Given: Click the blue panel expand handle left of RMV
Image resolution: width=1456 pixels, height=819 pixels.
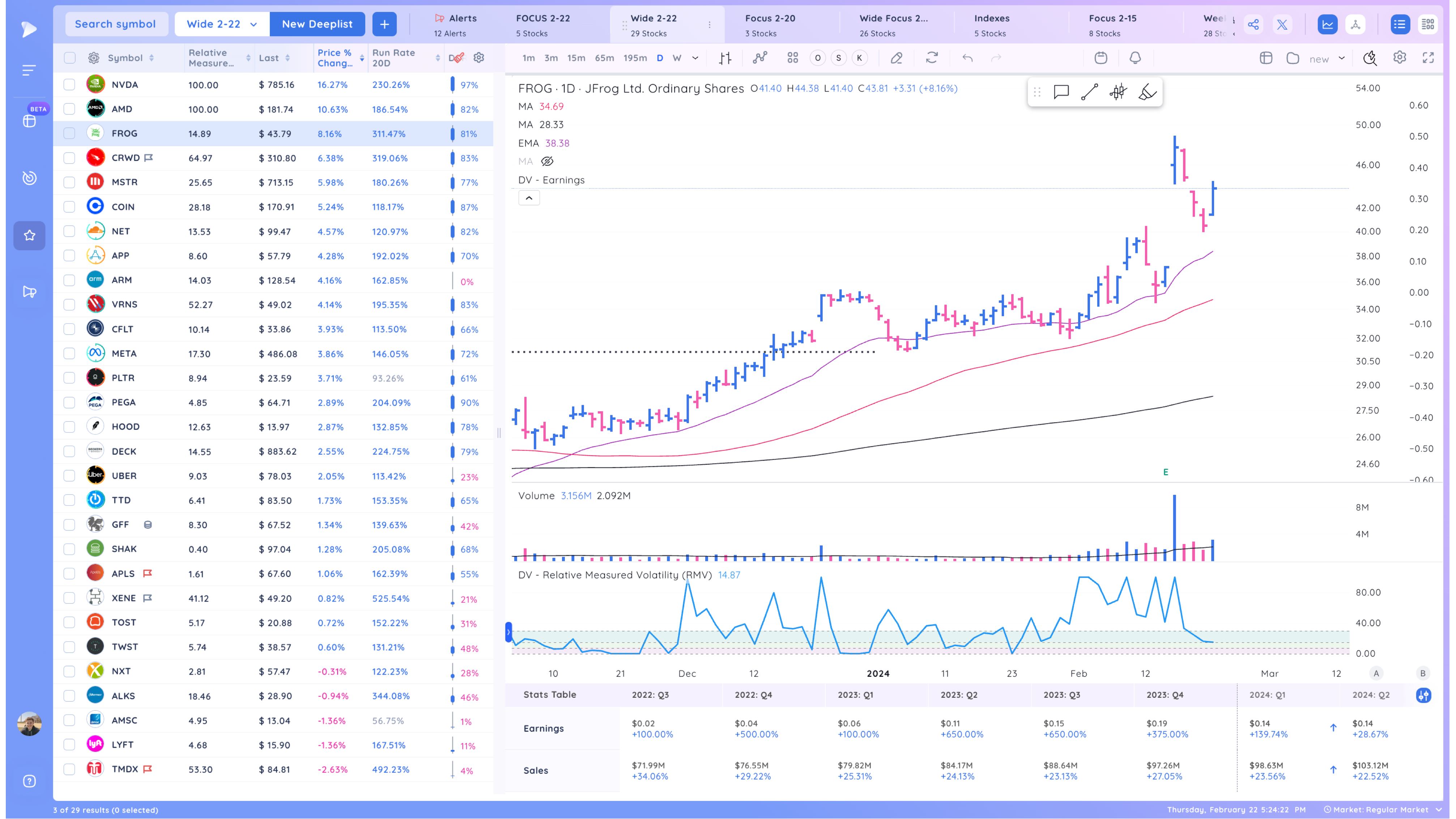Looking at the screenshot, I should click(x=508, y=632).
